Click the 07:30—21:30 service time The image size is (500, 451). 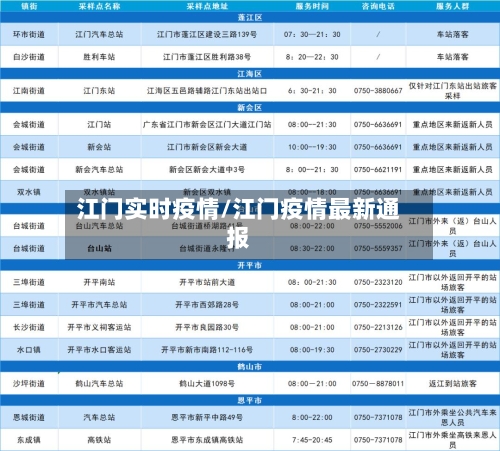pyautogui.click(x=312, y=34)
